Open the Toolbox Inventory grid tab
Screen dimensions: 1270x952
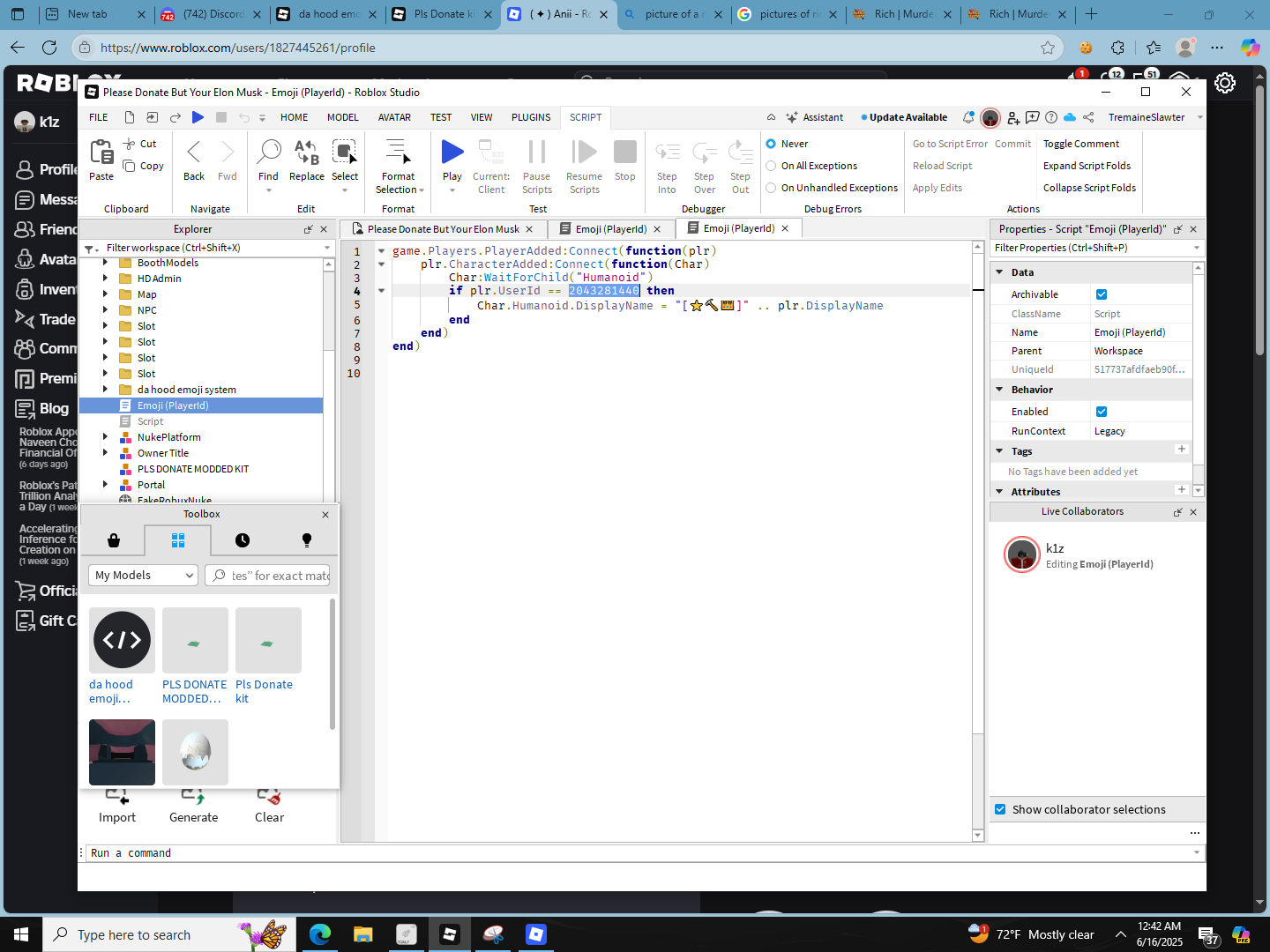178,540
